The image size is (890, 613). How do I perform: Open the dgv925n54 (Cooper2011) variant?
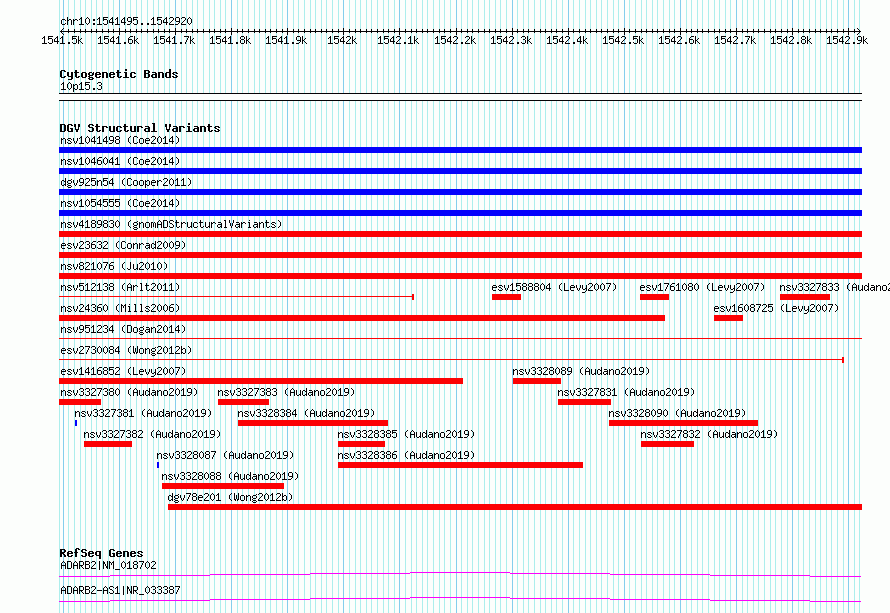126,182
